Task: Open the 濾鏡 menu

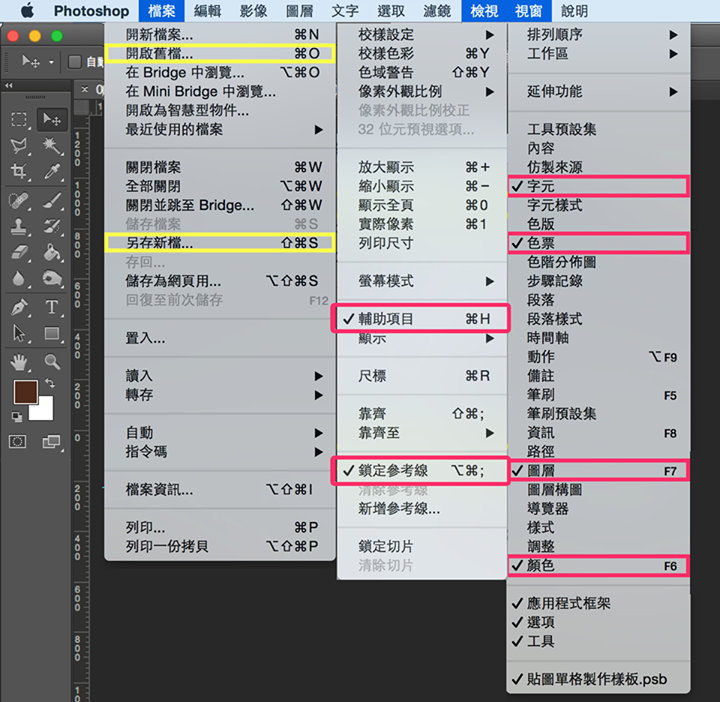Action: [437, 11]
